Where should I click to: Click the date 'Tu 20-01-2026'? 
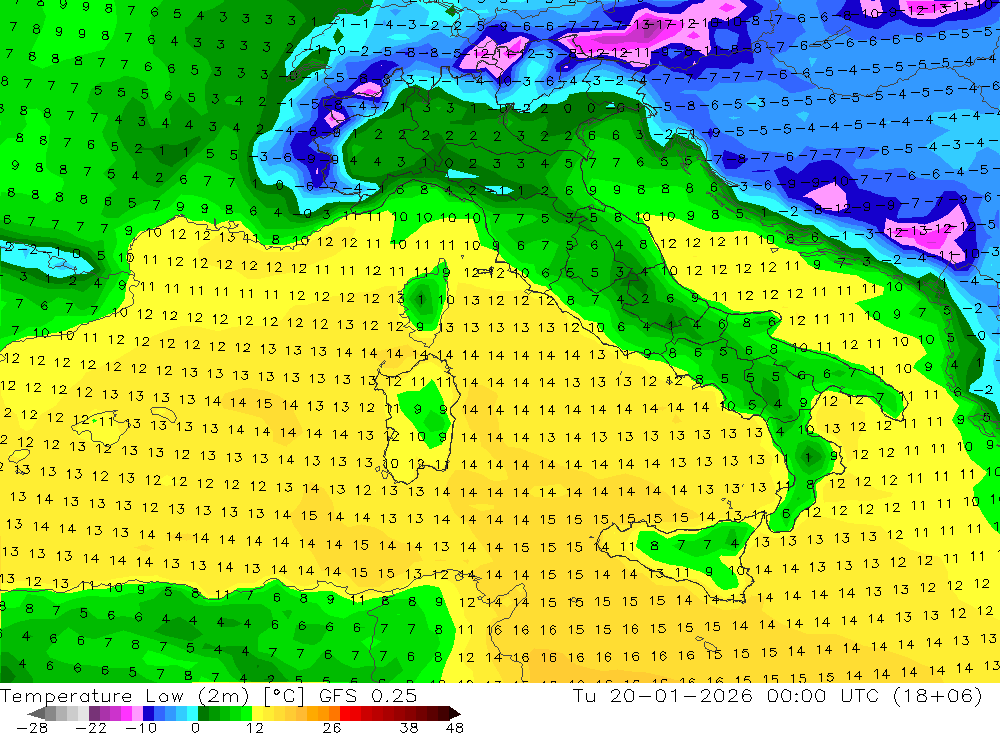[x=663, y=696]
